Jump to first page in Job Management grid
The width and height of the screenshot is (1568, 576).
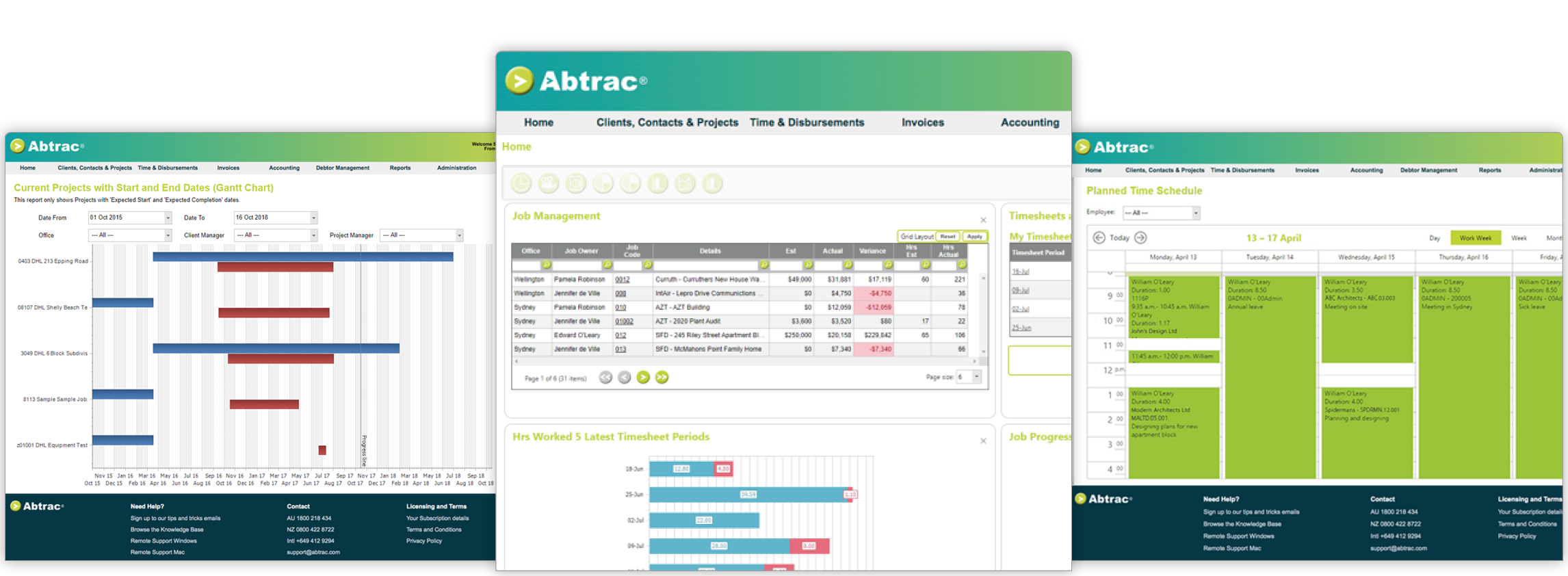[x=605, y=378]
